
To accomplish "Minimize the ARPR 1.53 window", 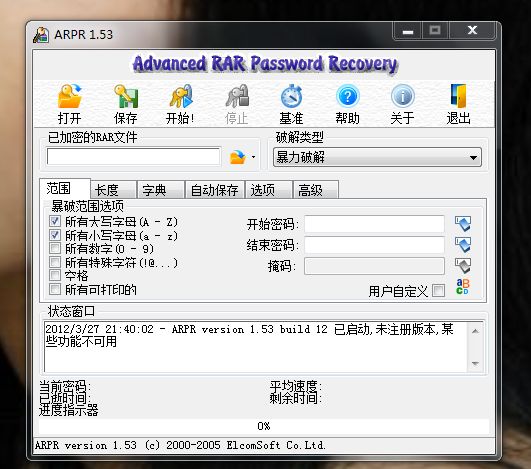I will (x=408, y=31).
